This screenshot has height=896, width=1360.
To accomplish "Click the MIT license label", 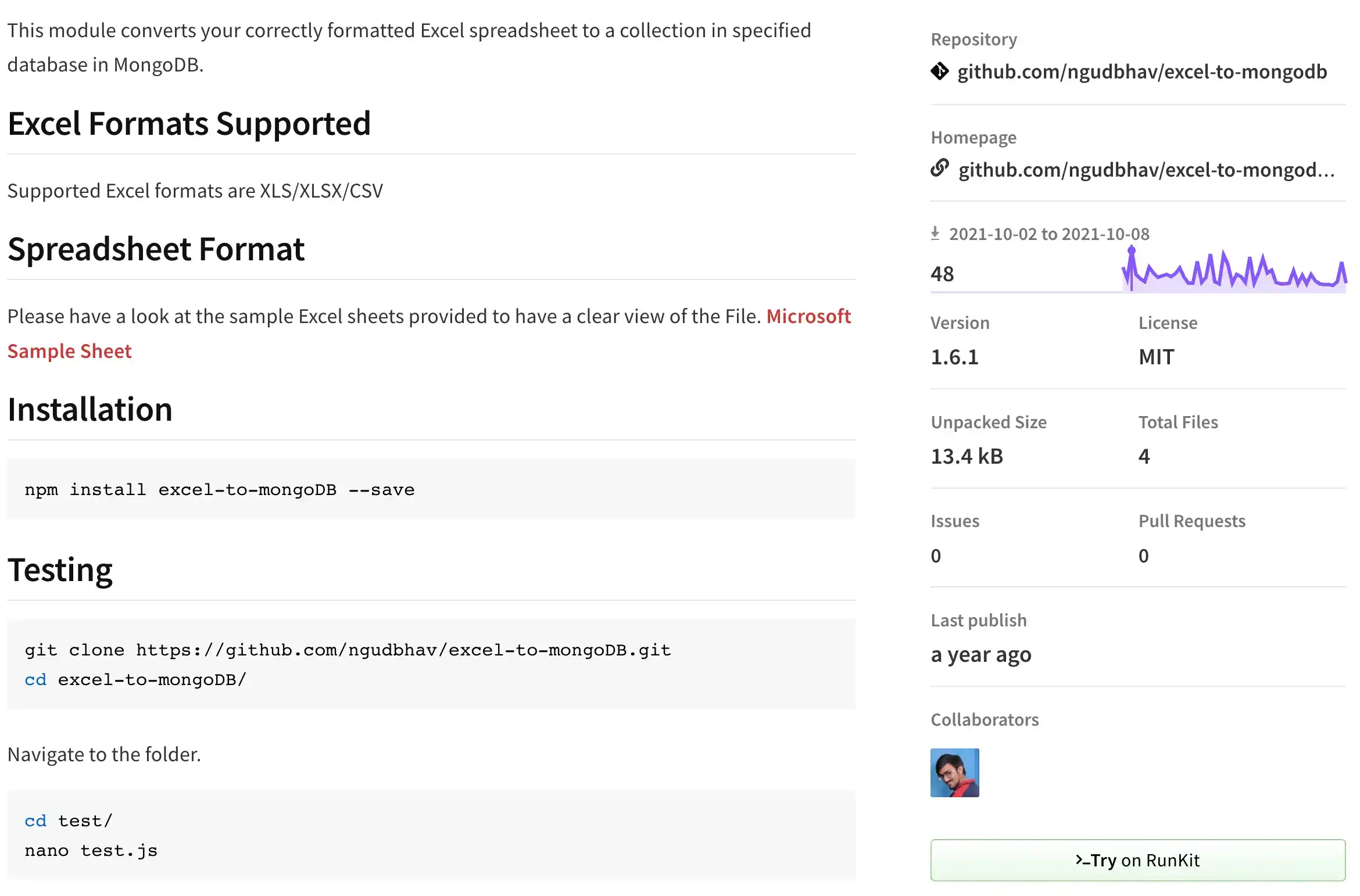I will 1155,357.
